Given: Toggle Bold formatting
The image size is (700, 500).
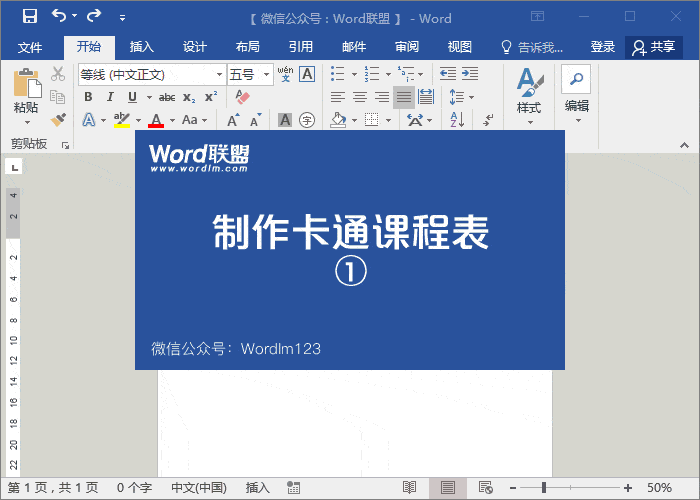Looking at the screenshot, I should point(88,97).
